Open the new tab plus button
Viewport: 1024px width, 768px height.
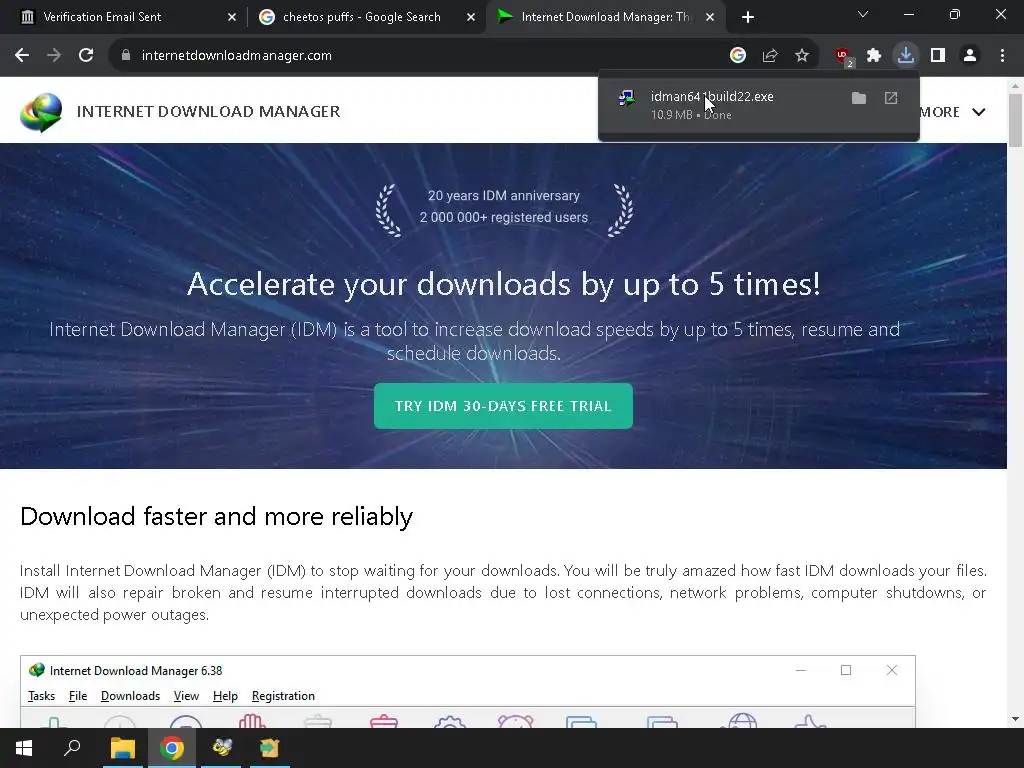[748, 17]
